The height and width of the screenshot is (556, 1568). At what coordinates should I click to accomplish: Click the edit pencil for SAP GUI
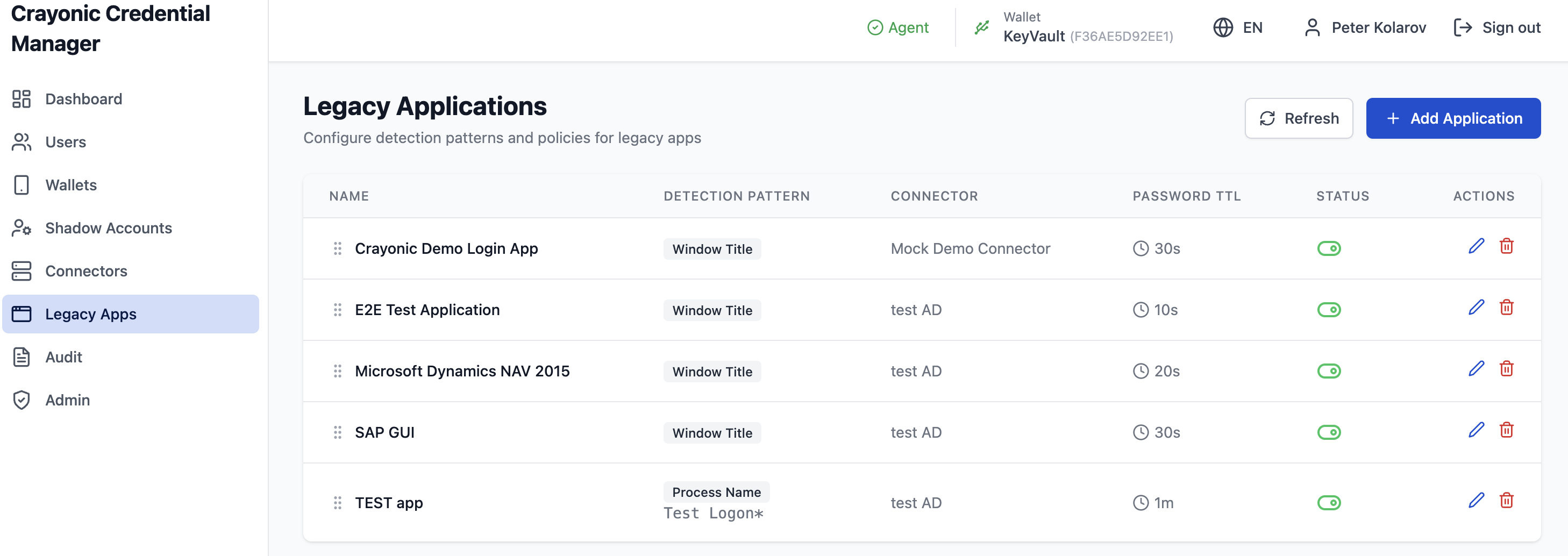point(1476,430)
